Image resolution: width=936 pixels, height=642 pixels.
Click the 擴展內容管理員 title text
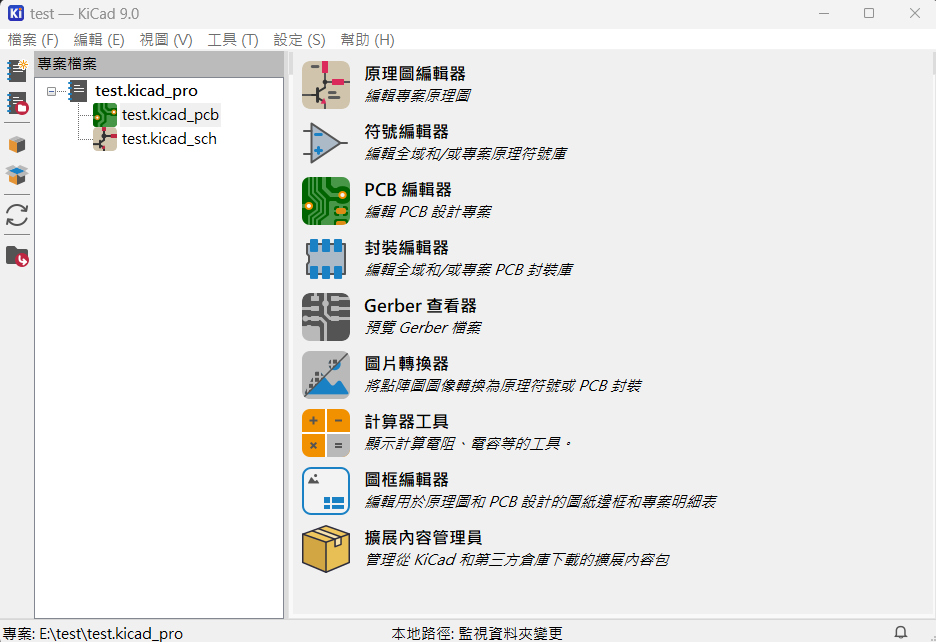423,537
